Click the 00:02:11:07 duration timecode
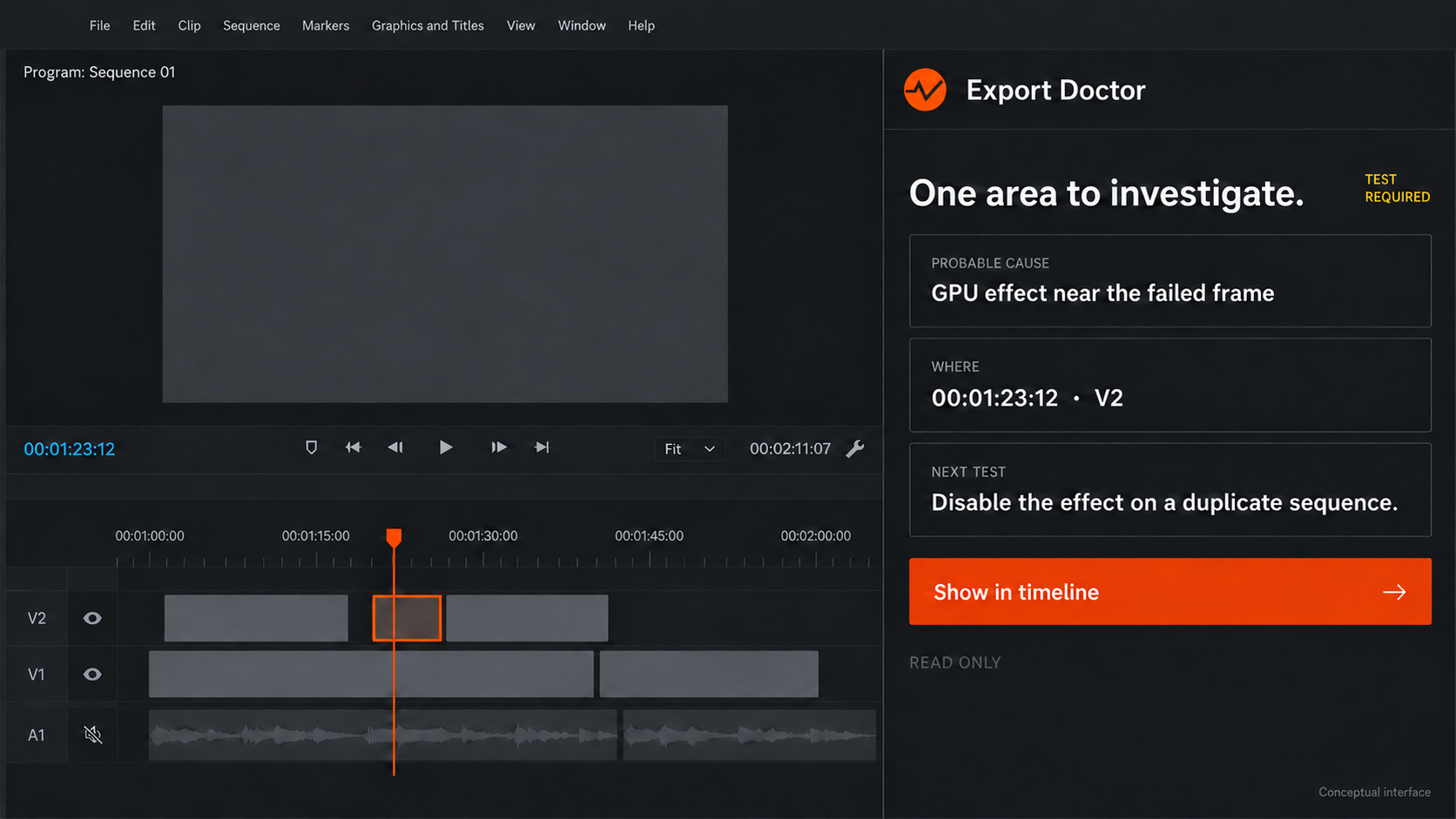Viewport: 1456px width, 819px height. (790, 449)
